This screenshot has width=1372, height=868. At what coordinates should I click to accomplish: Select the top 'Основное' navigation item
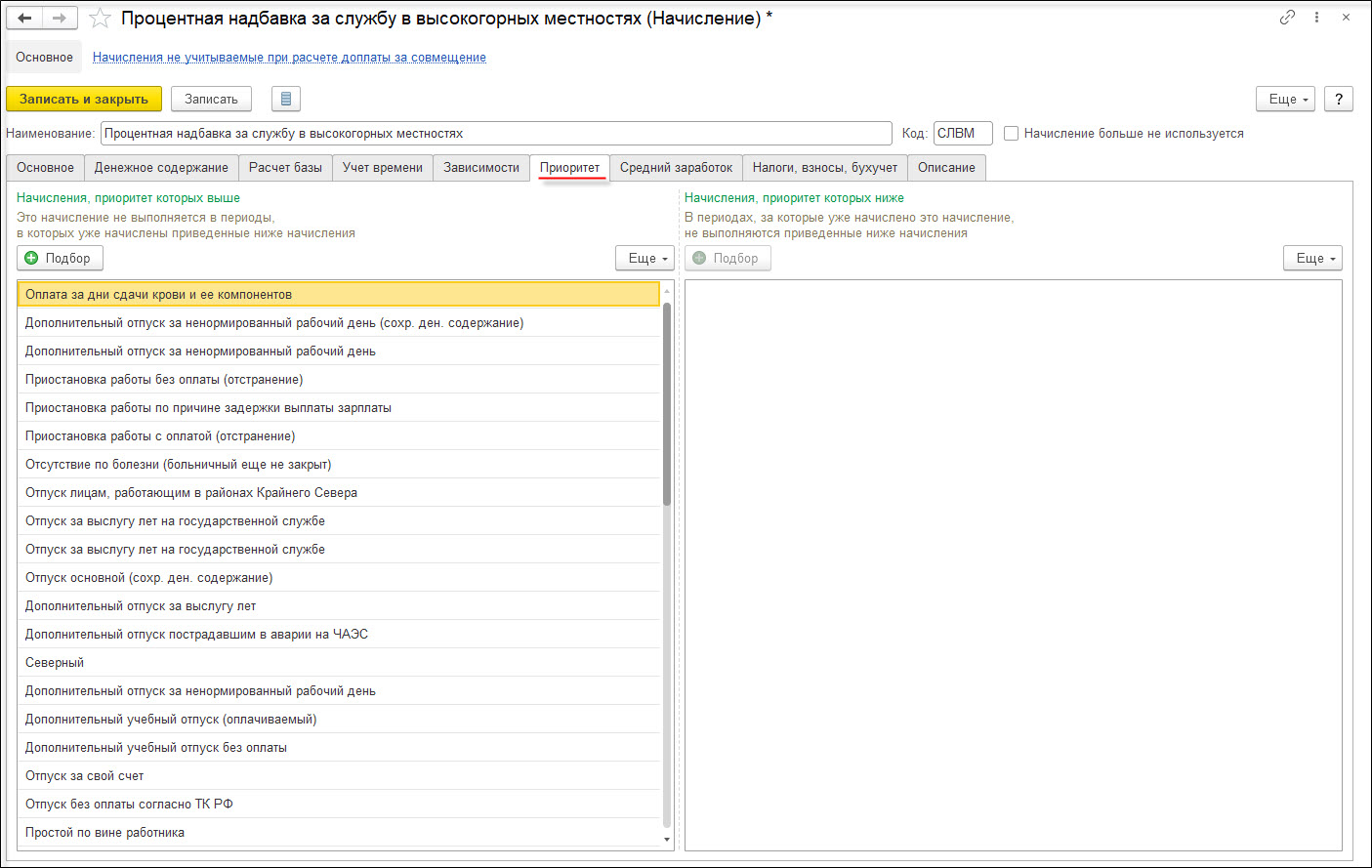[x=44, y=58]
